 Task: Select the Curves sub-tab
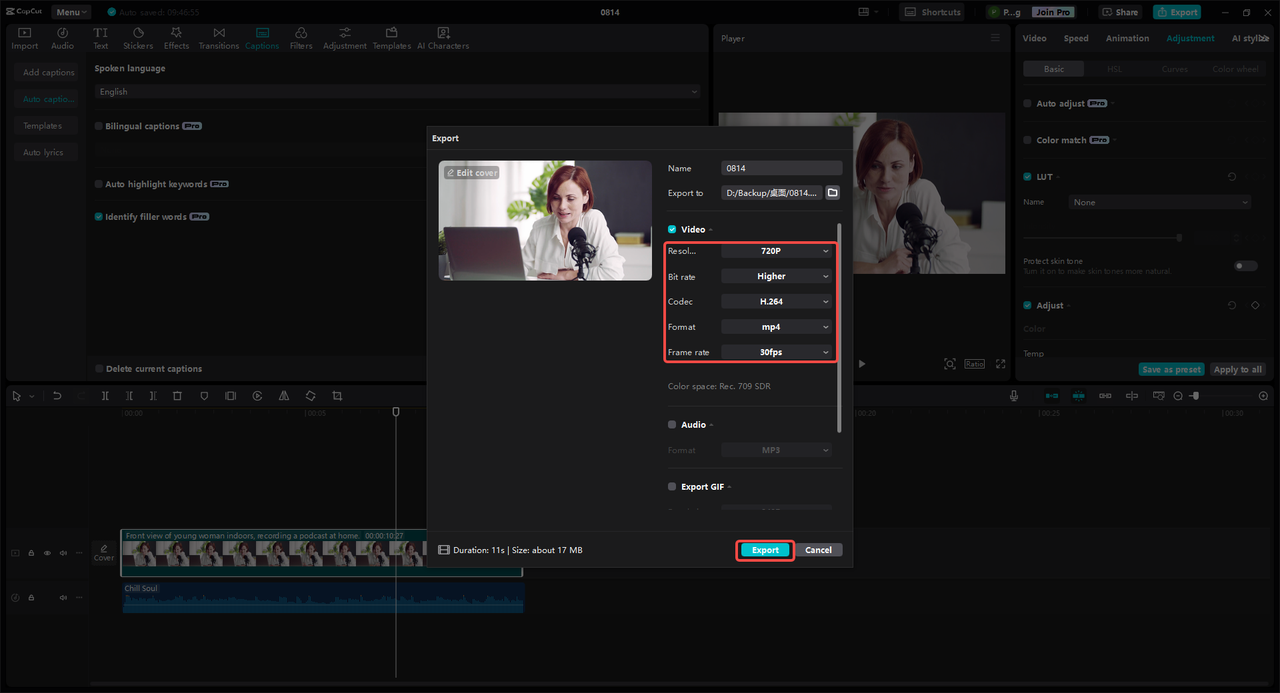[x=1174, y=69]
